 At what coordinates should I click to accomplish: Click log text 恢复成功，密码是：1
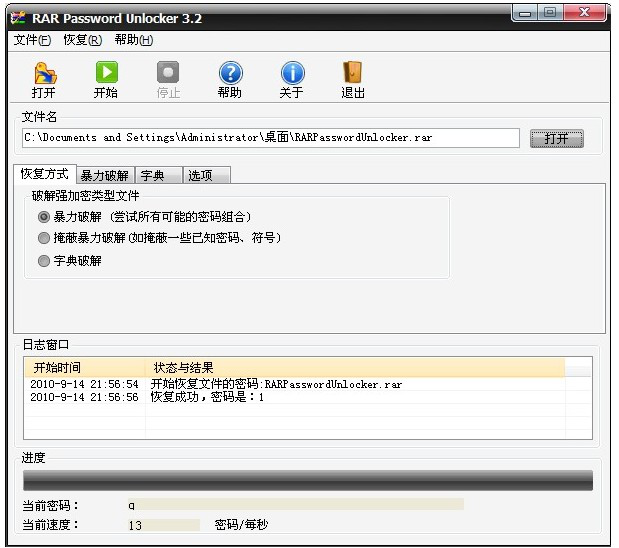click(207, 397)
